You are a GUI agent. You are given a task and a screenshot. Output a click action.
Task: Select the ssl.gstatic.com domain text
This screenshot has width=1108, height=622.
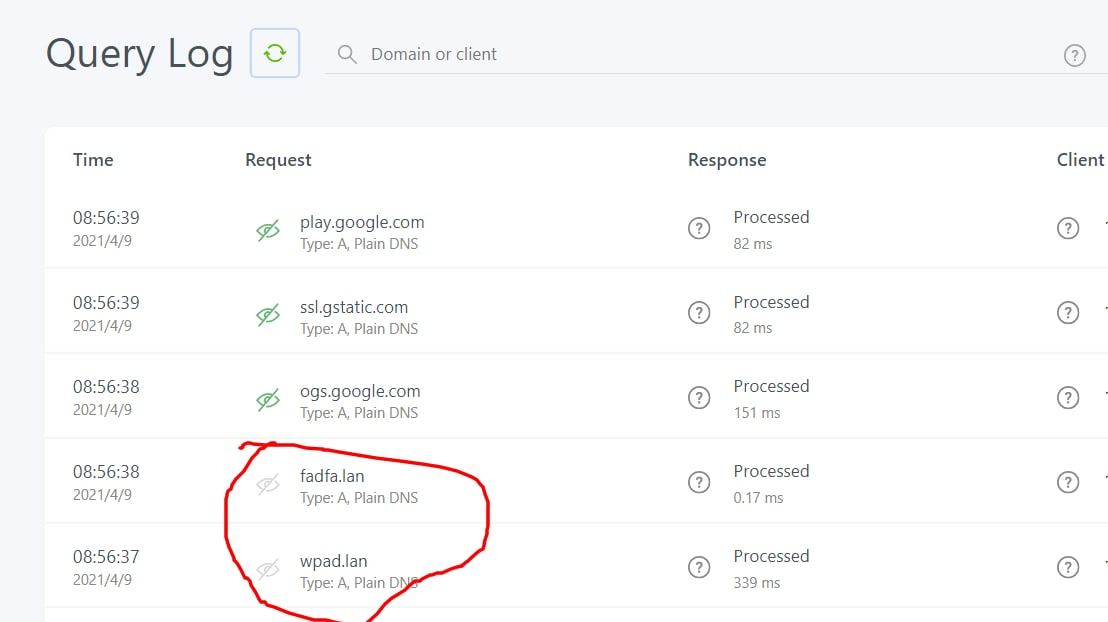click(x=354, y=307)
